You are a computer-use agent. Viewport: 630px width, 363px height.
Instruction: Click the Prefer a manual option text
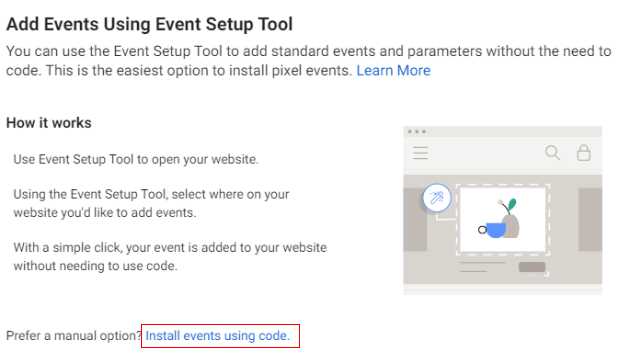(74, 335)
